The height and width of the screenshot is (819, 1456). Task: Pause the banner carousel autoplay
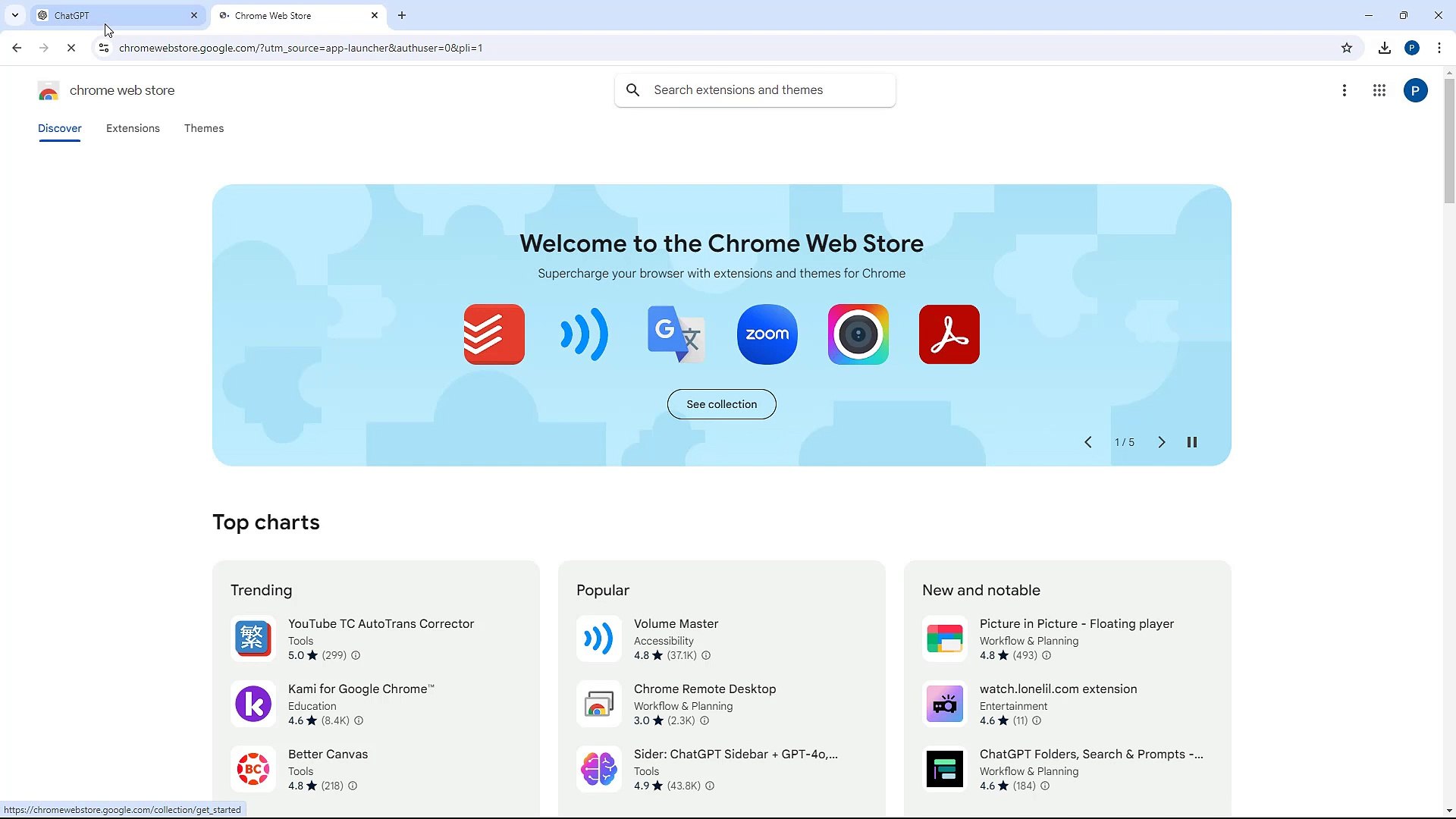(x=1192, y=442)
